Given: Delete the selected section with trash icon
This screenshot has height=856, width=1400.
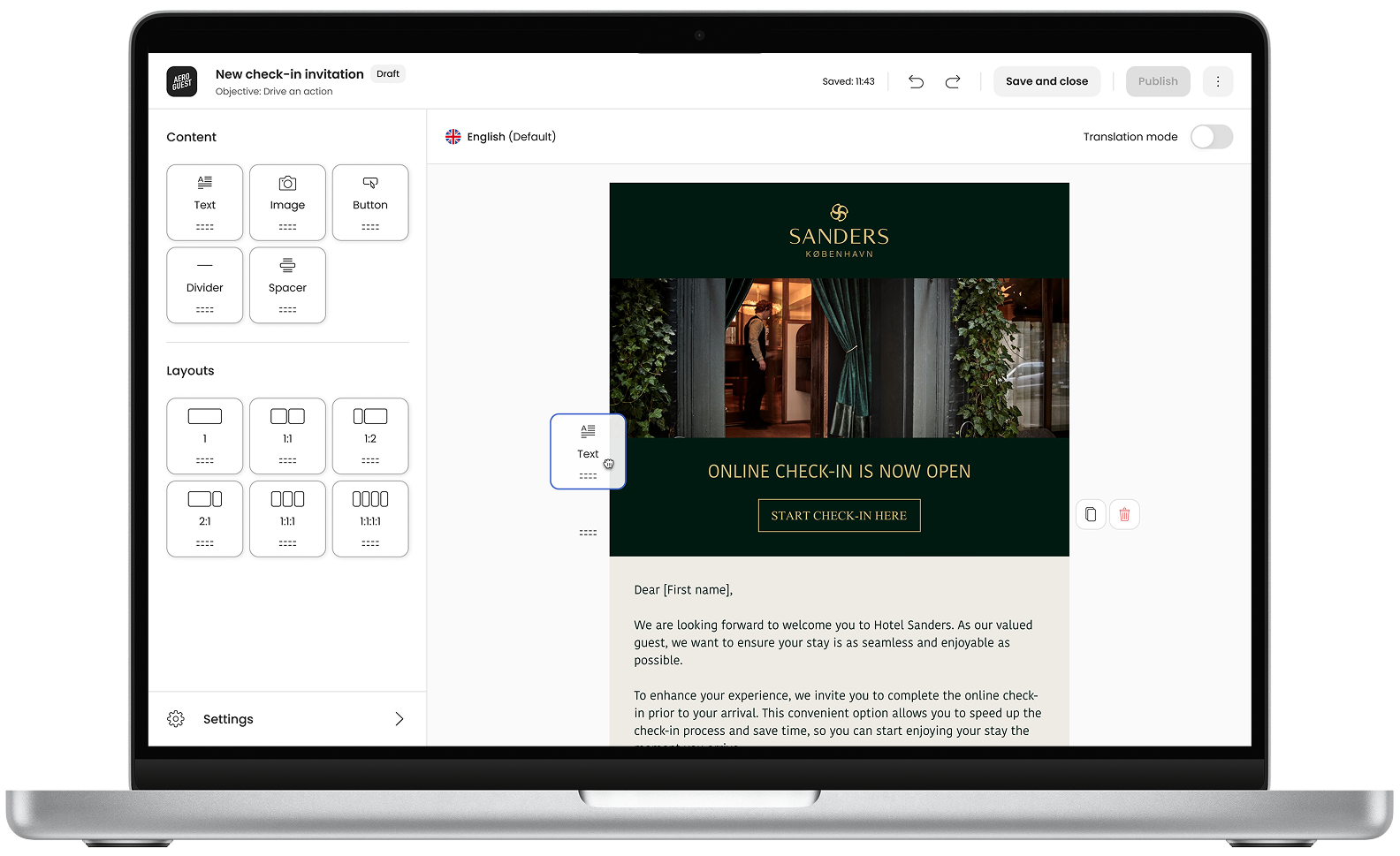Looking at the screenshot, I should point(1124,514).
